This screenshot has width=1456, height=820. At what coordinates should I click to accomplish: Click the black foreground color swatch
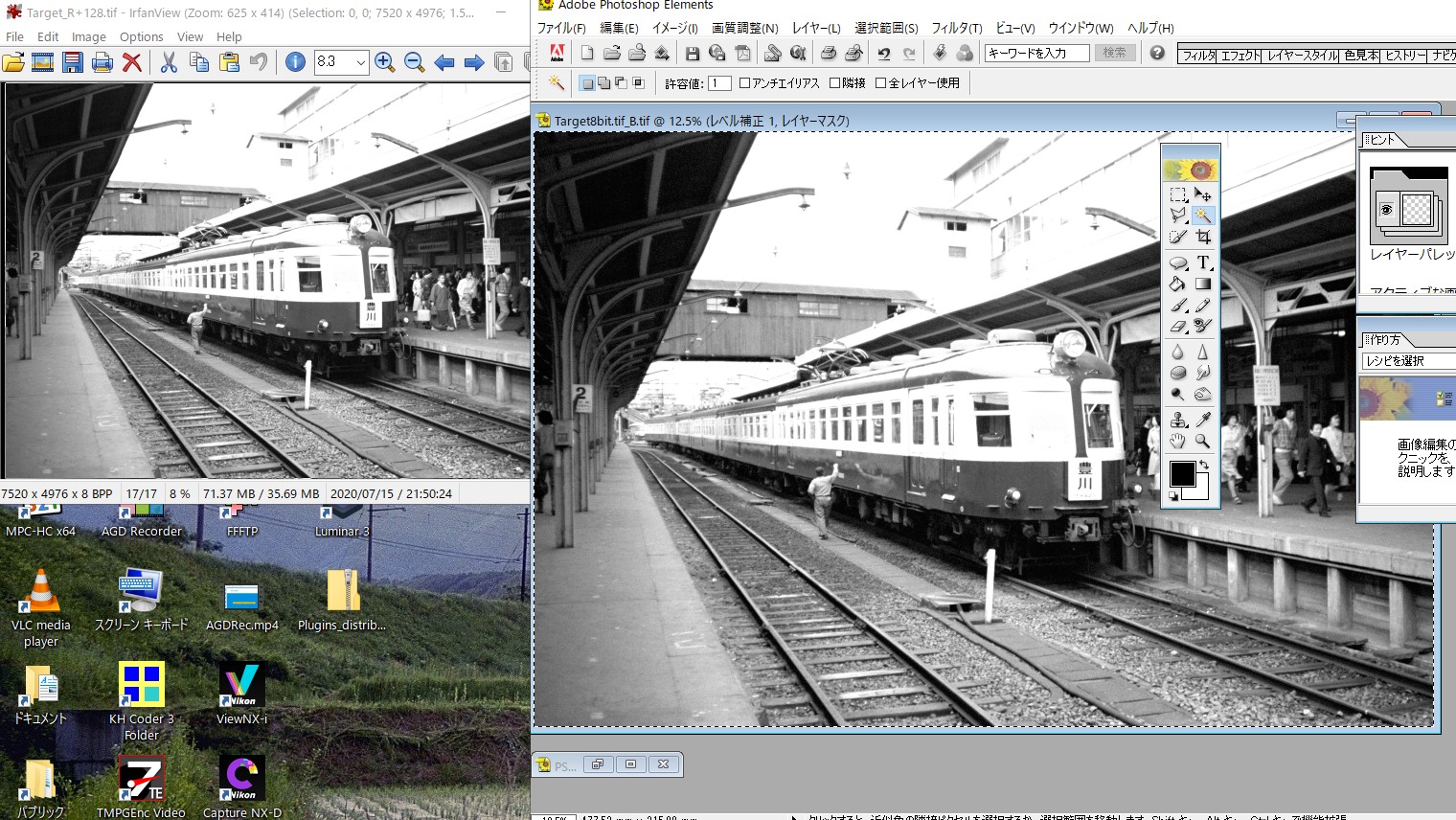point(1183,474)
